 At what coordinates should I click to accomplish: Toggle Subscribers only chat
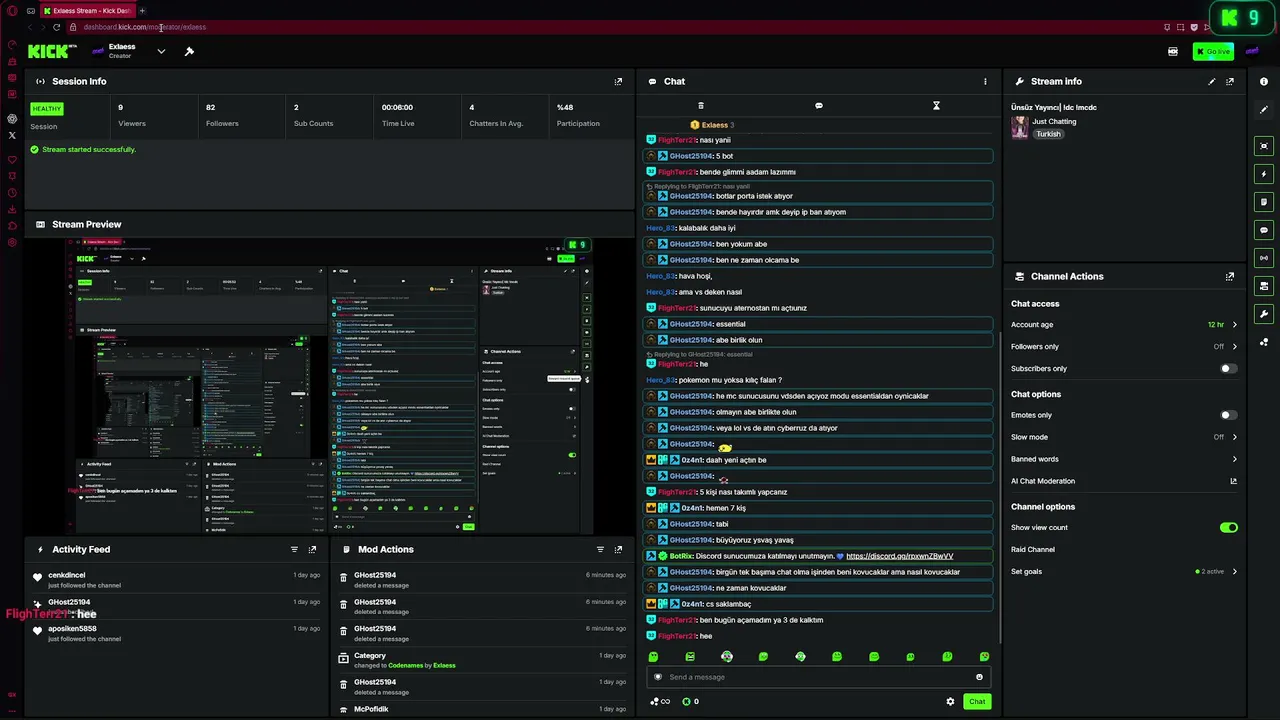1229,368
